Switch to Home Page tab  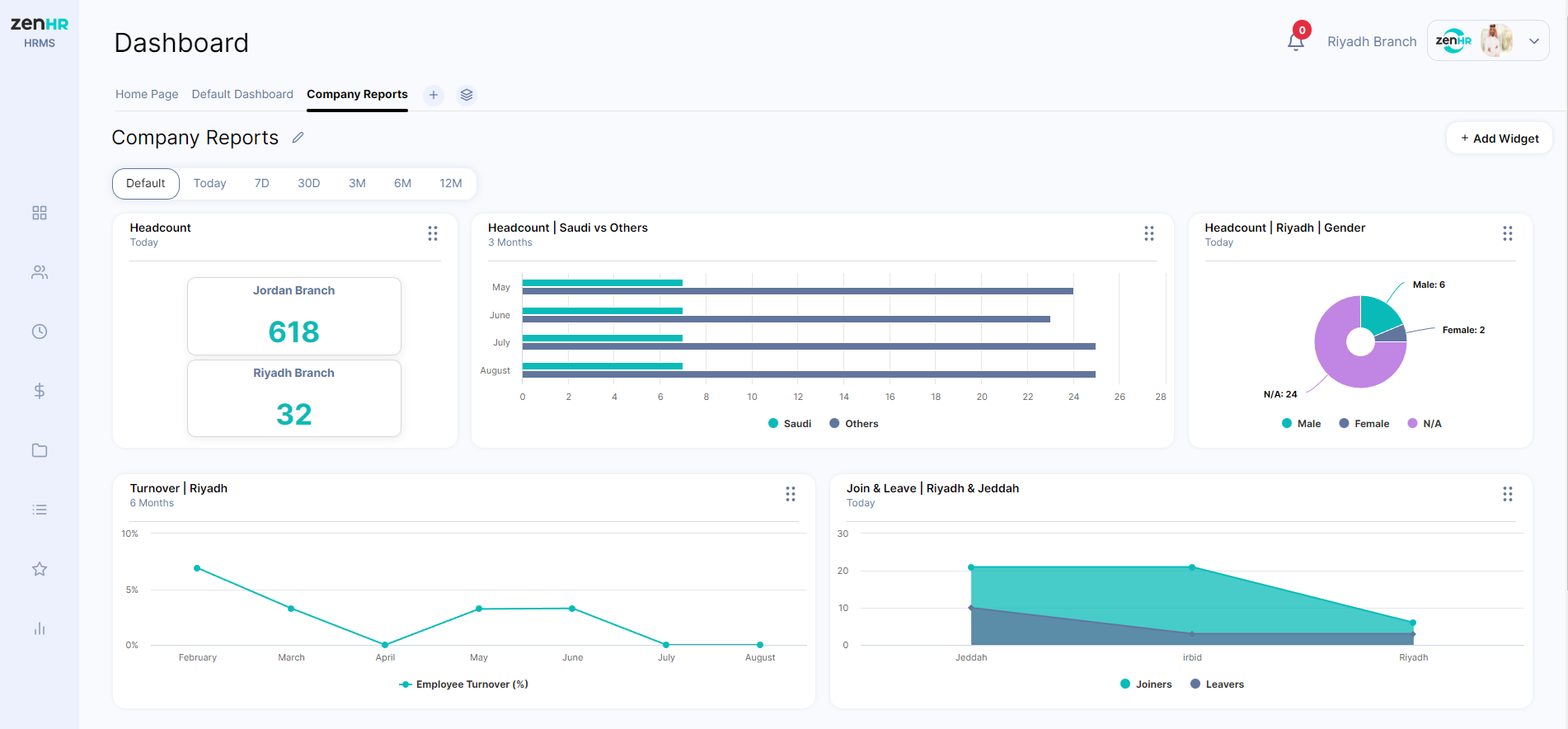click(x=147, y=94)
